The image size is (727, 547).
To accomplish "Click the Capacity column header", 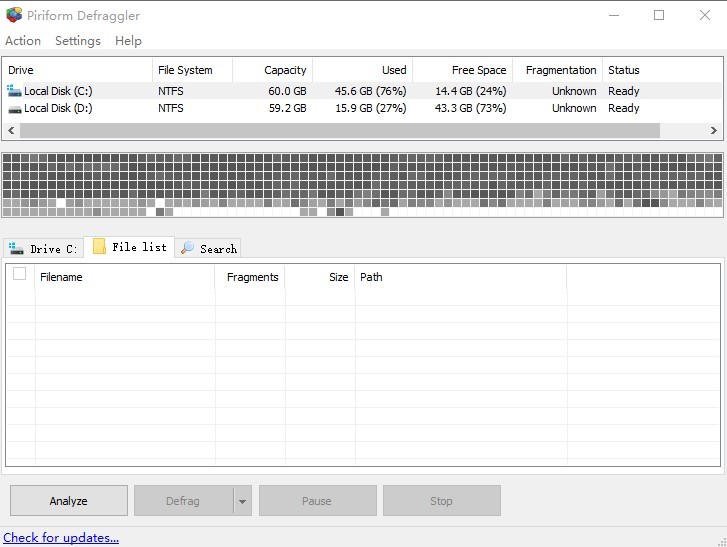I will coord(273,70).
